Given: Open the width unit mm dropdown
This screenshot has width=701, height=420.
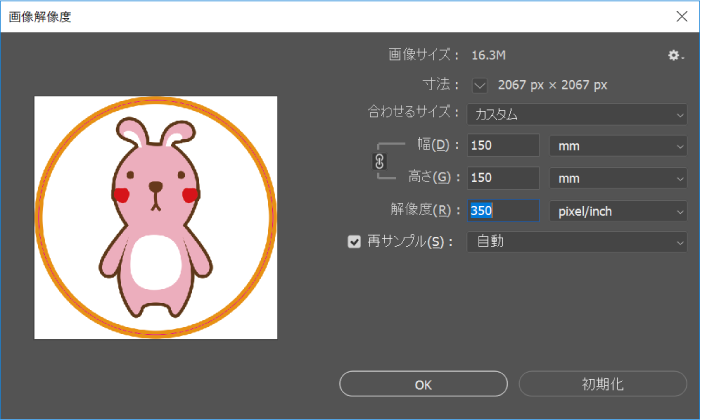Looking at the screenshot, I should (618, 146).
